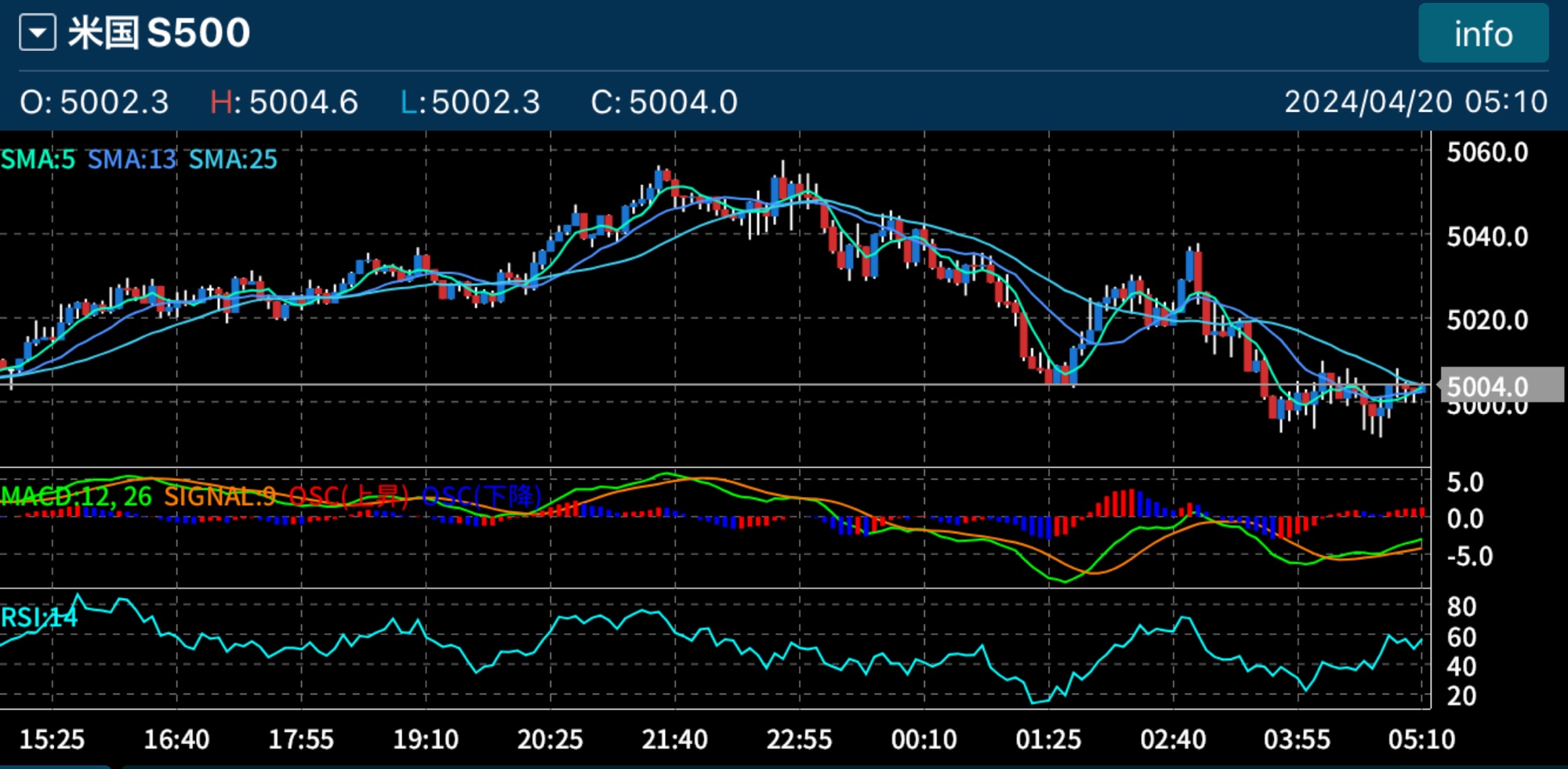The height and width of the screenshot is (769, 1568).
Task: Click the MACD:12, 26 indicator label
Action: 76,496
